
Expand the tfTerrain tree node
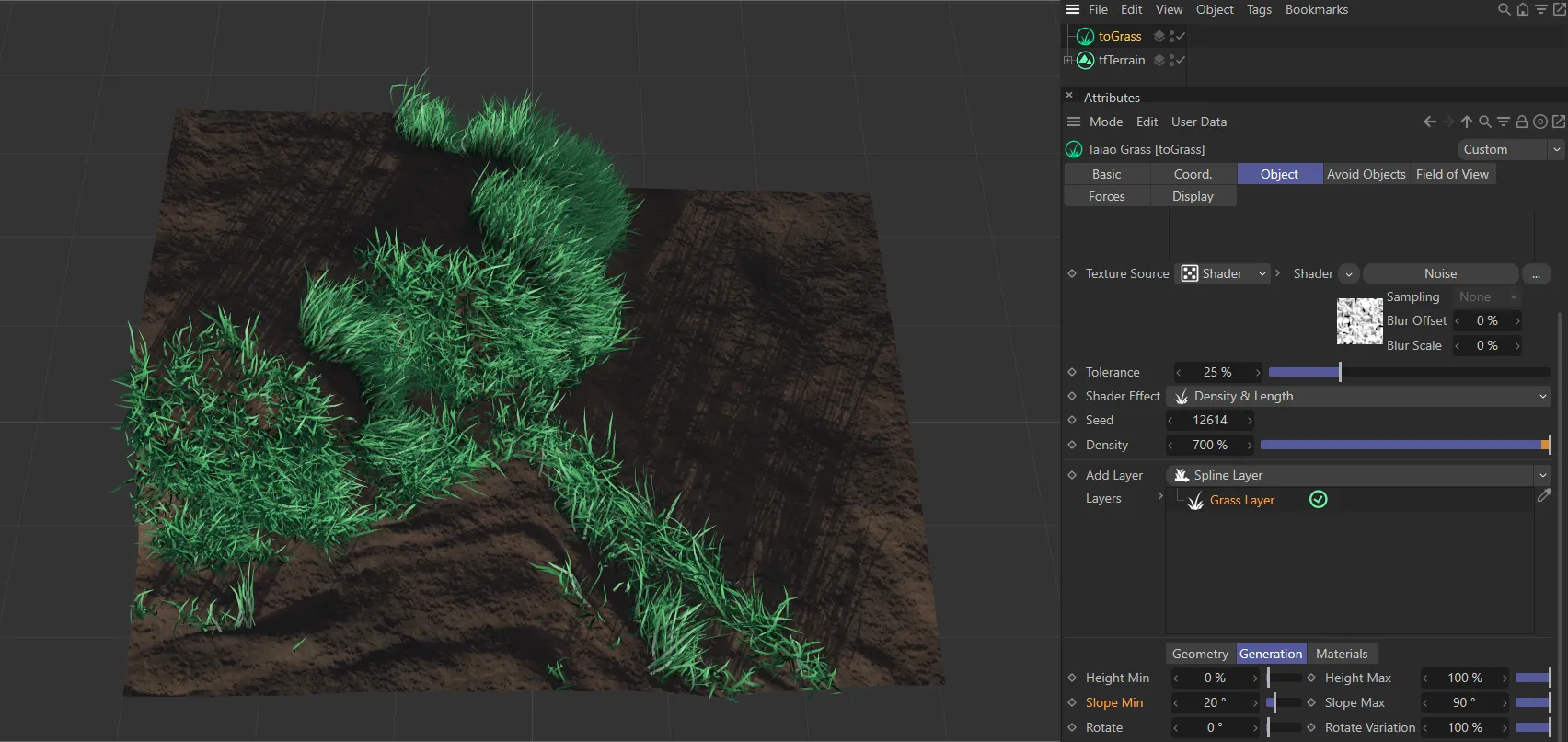pyautogui.click(x=1068, y=61)
